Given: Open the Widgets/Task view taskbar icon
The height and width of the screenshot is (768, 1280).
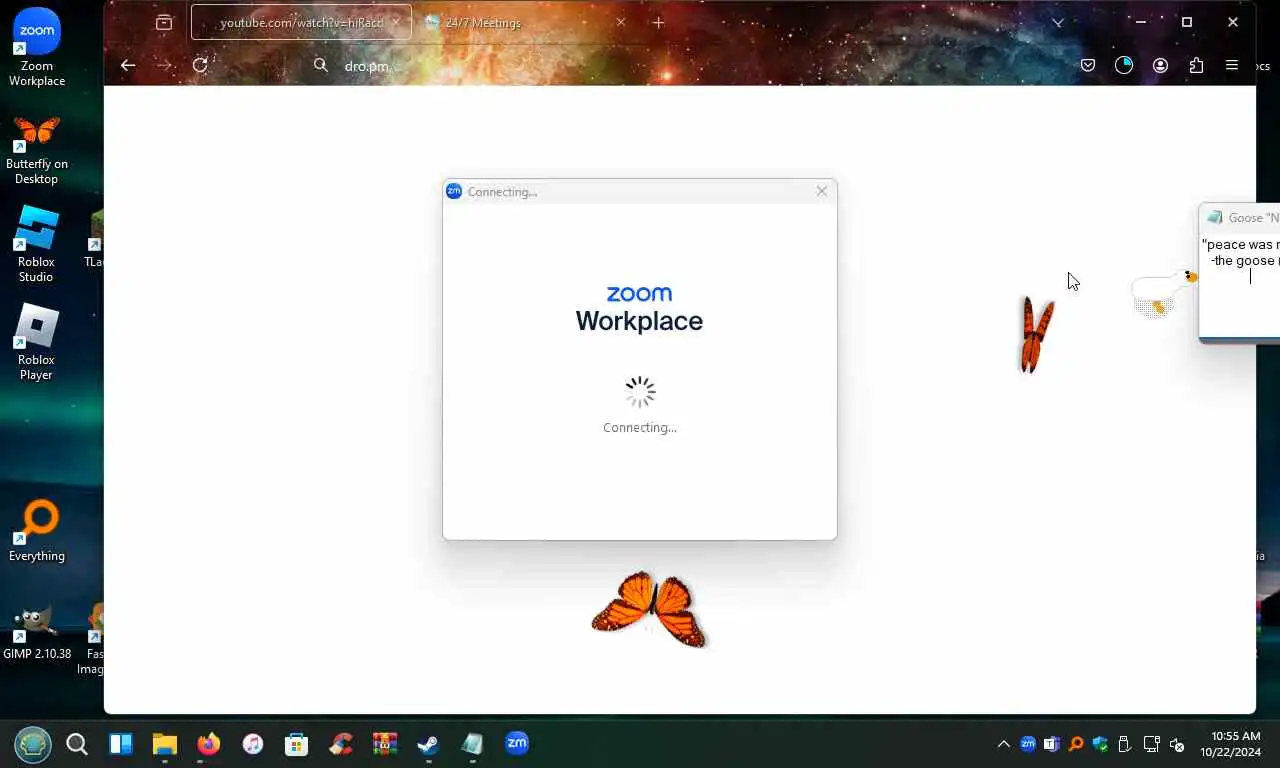Looking at the screenshot, I should click(x=121, y=744).
